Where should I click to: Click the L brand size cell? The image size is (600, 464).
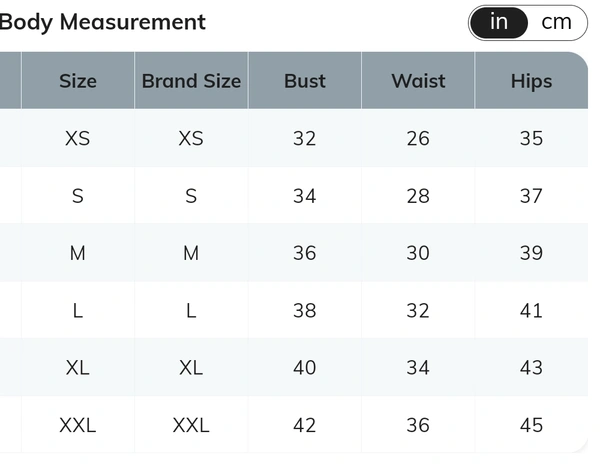pyautogui.click(x=191, y=311)
